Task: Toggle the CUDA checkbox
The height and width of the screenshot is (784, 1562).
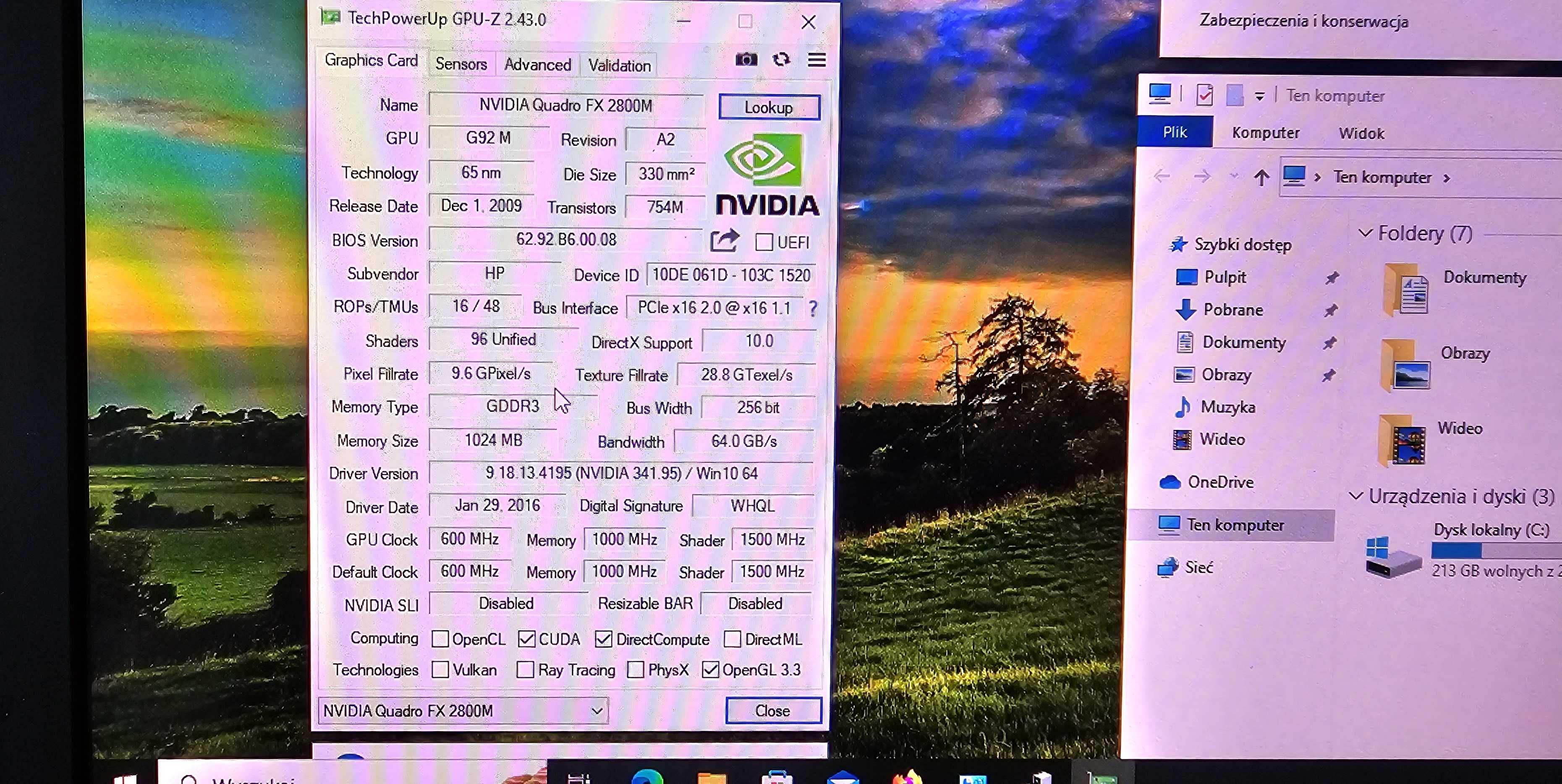Action: pos(526,639)
